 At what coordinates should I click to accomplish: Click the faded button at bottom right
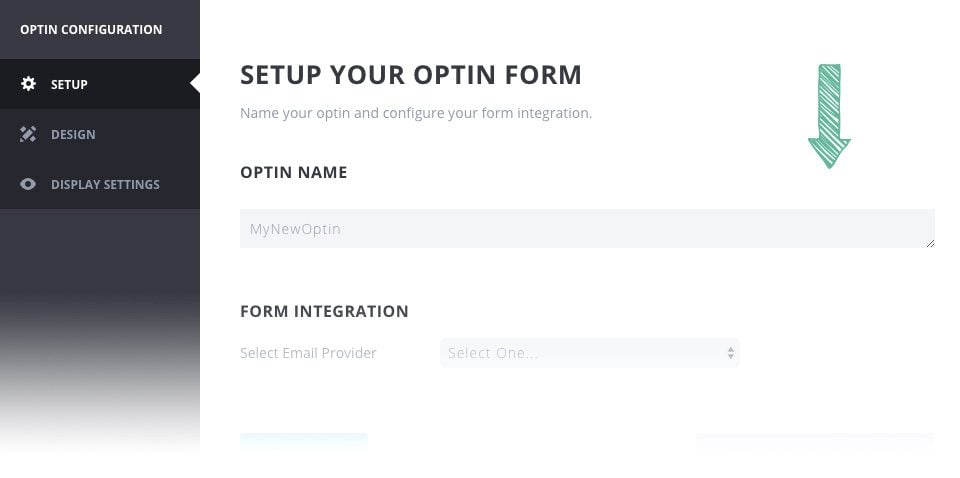815,443
